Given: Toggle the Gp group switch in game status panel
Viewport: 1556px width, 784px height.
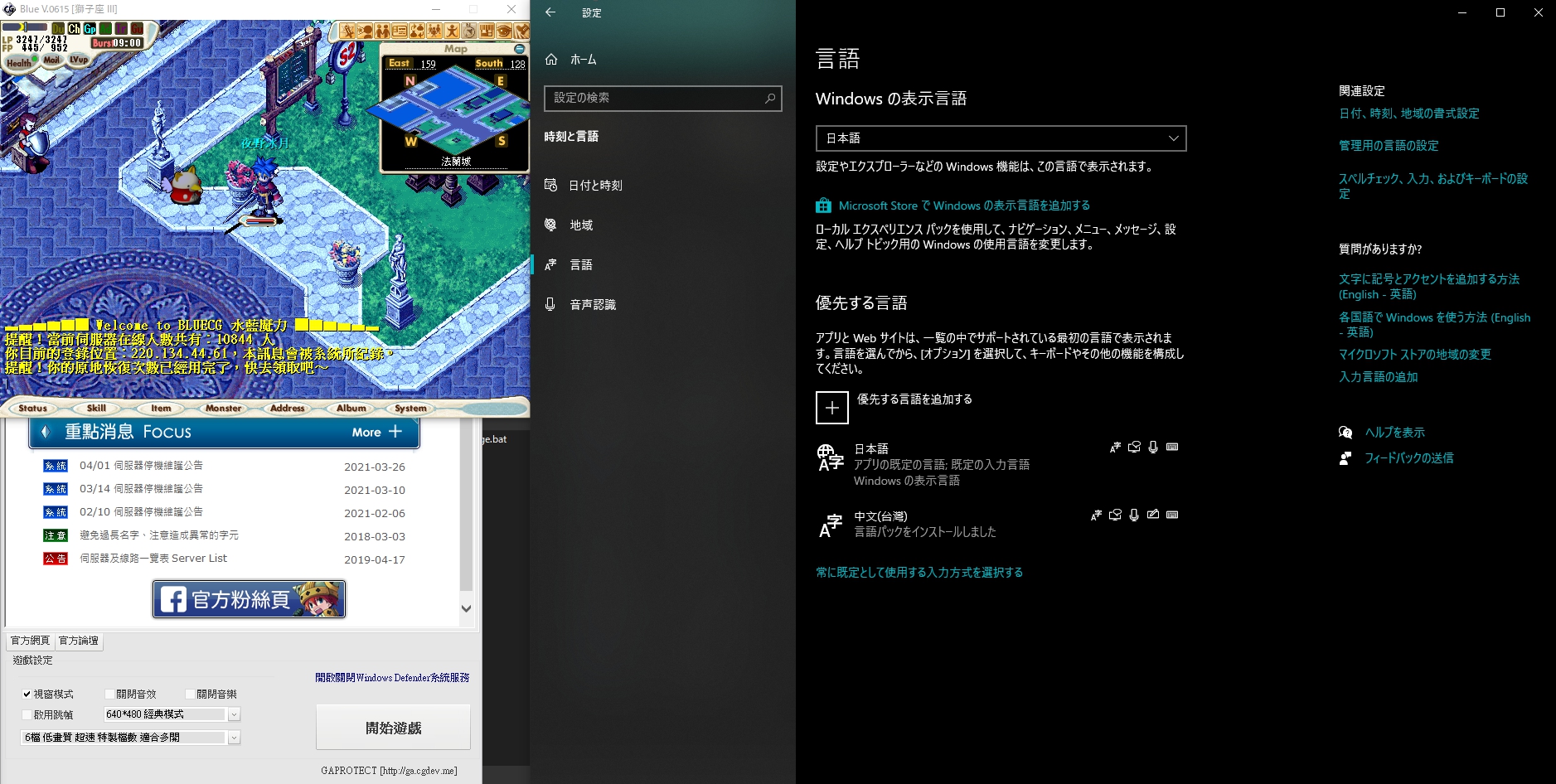Looking at the screenshot, I should point(90,28).
